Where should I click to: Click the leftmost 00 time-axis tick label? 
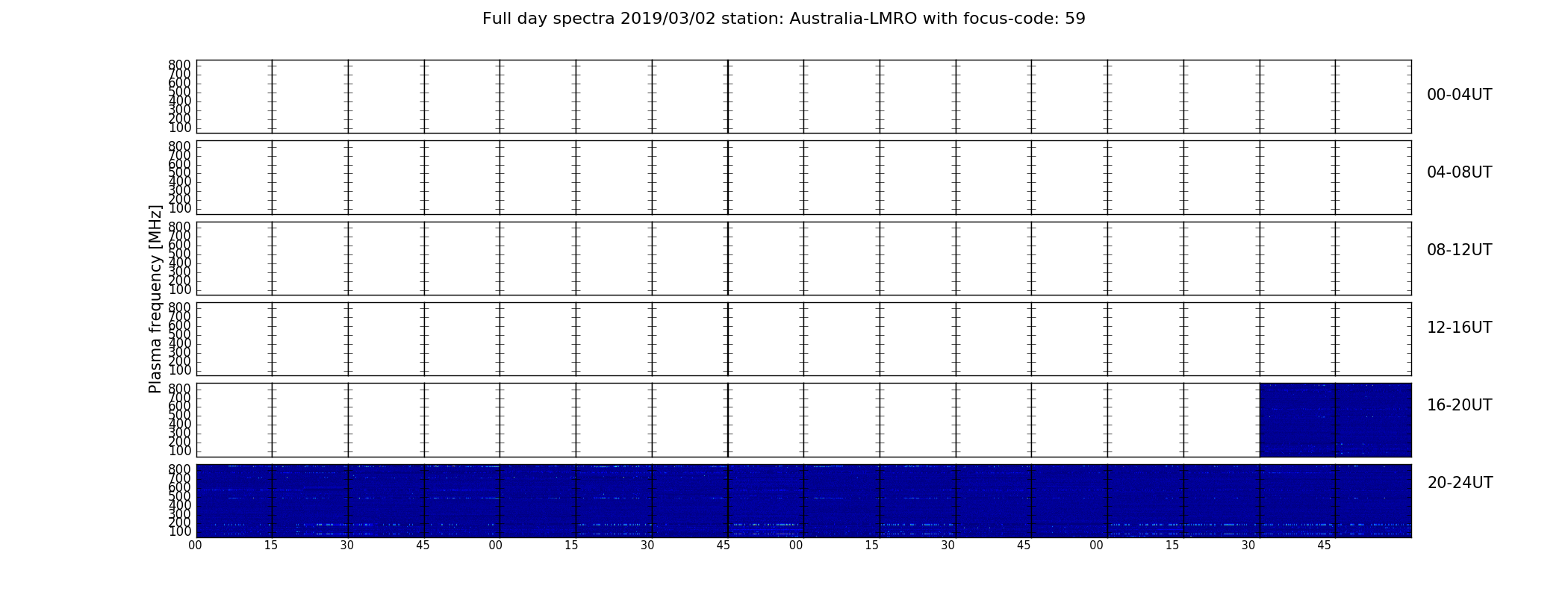point(196,546)
